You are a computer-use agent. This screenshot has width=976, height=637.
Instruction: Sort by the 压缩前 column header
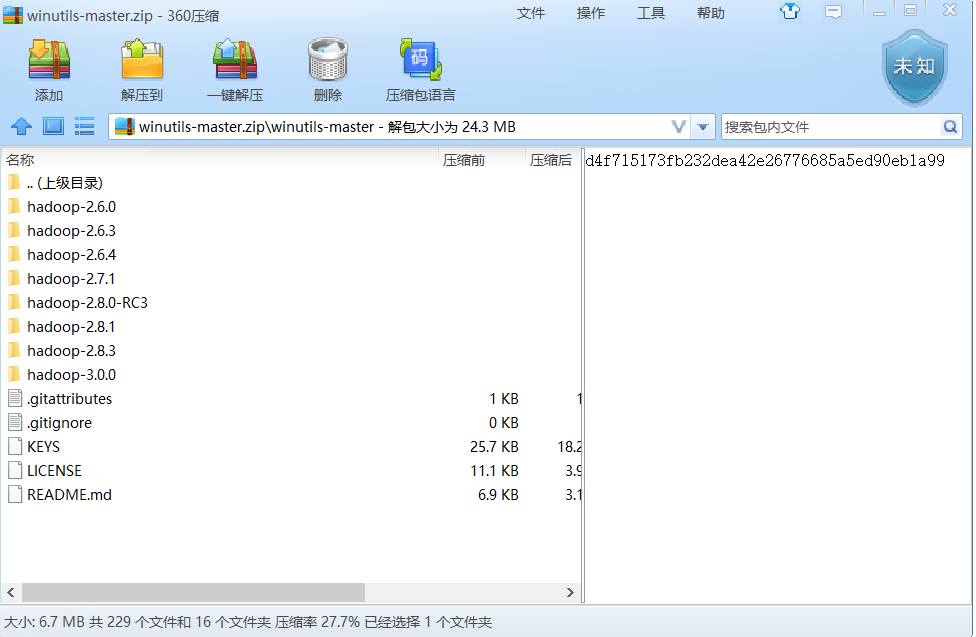[482, 160]
